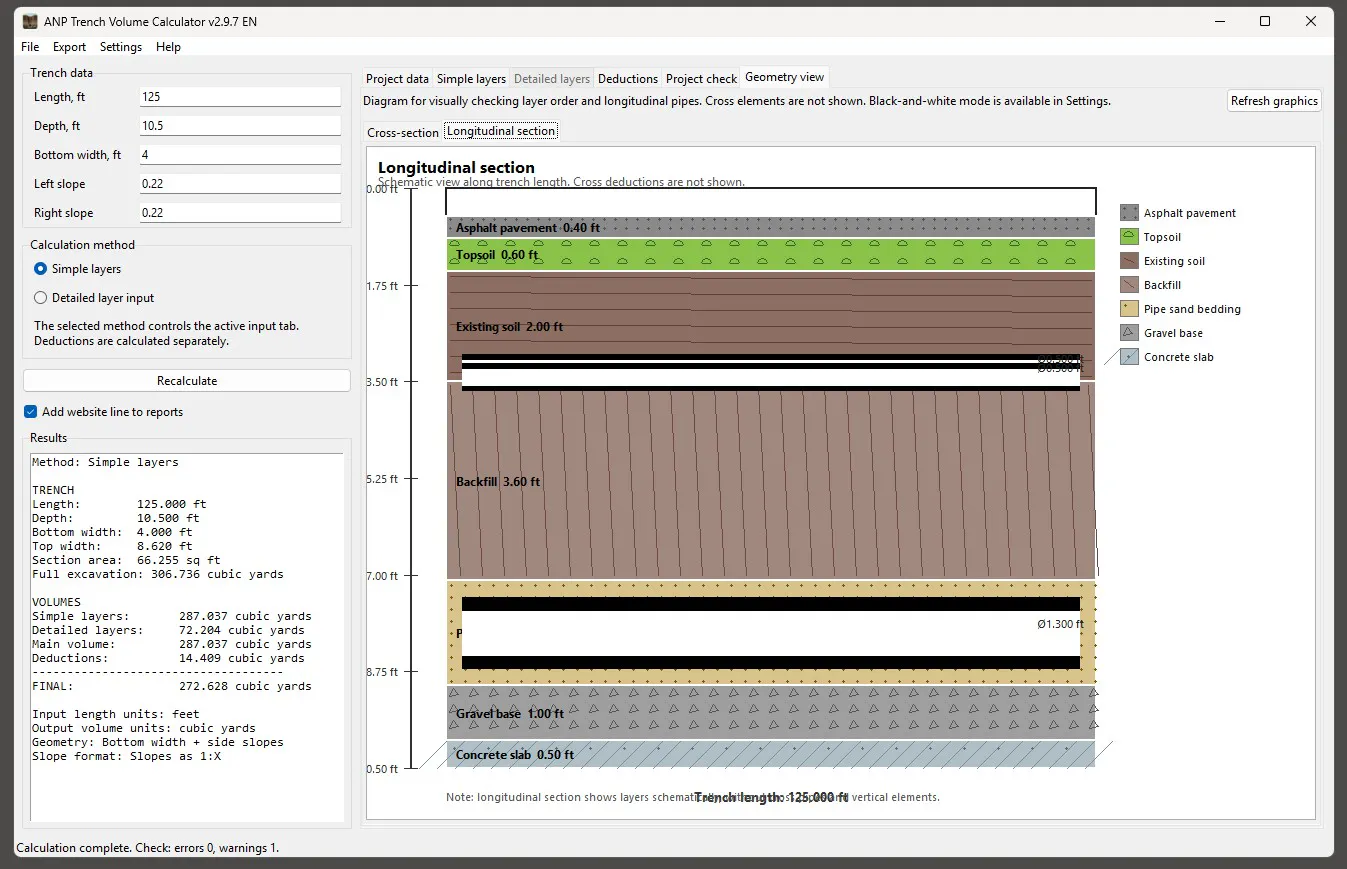Click the Depth, ft input field
The width and height of the screenshot is (1347, 869).
click(240, 126)
